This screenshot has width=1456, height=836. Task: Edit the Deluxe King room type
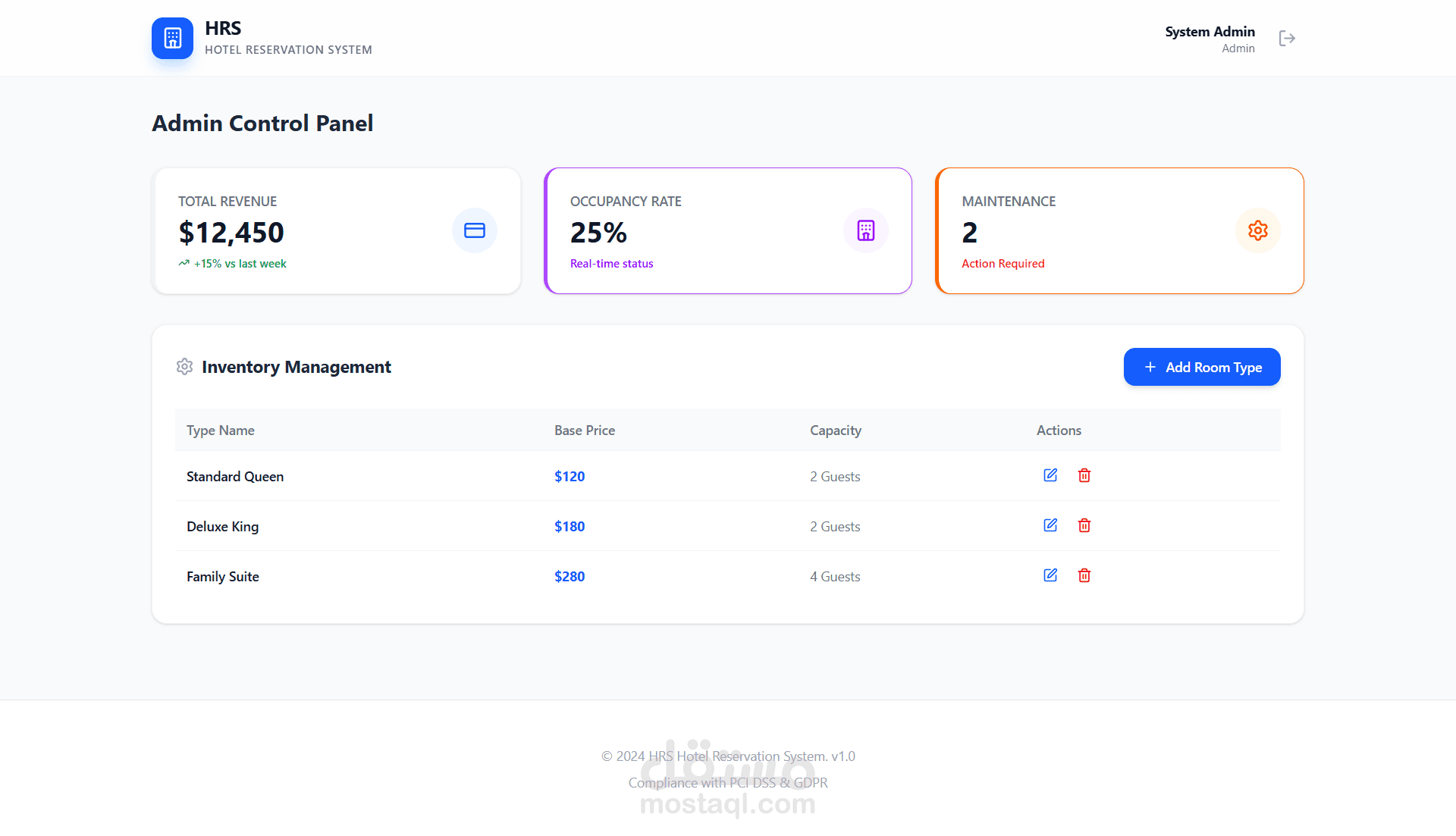tap(1050, 525)
